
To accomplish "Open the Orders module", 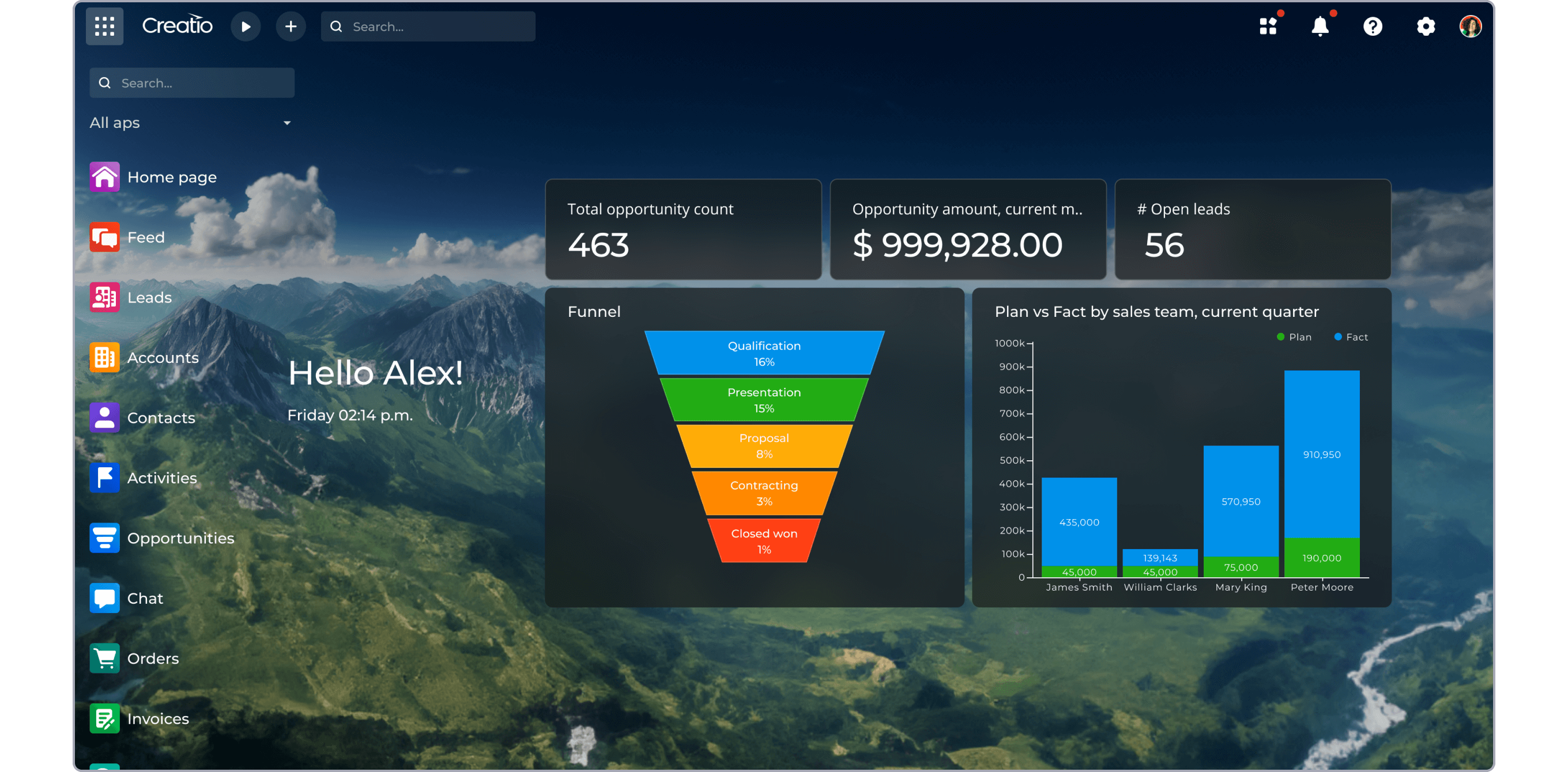I will 153,658.
